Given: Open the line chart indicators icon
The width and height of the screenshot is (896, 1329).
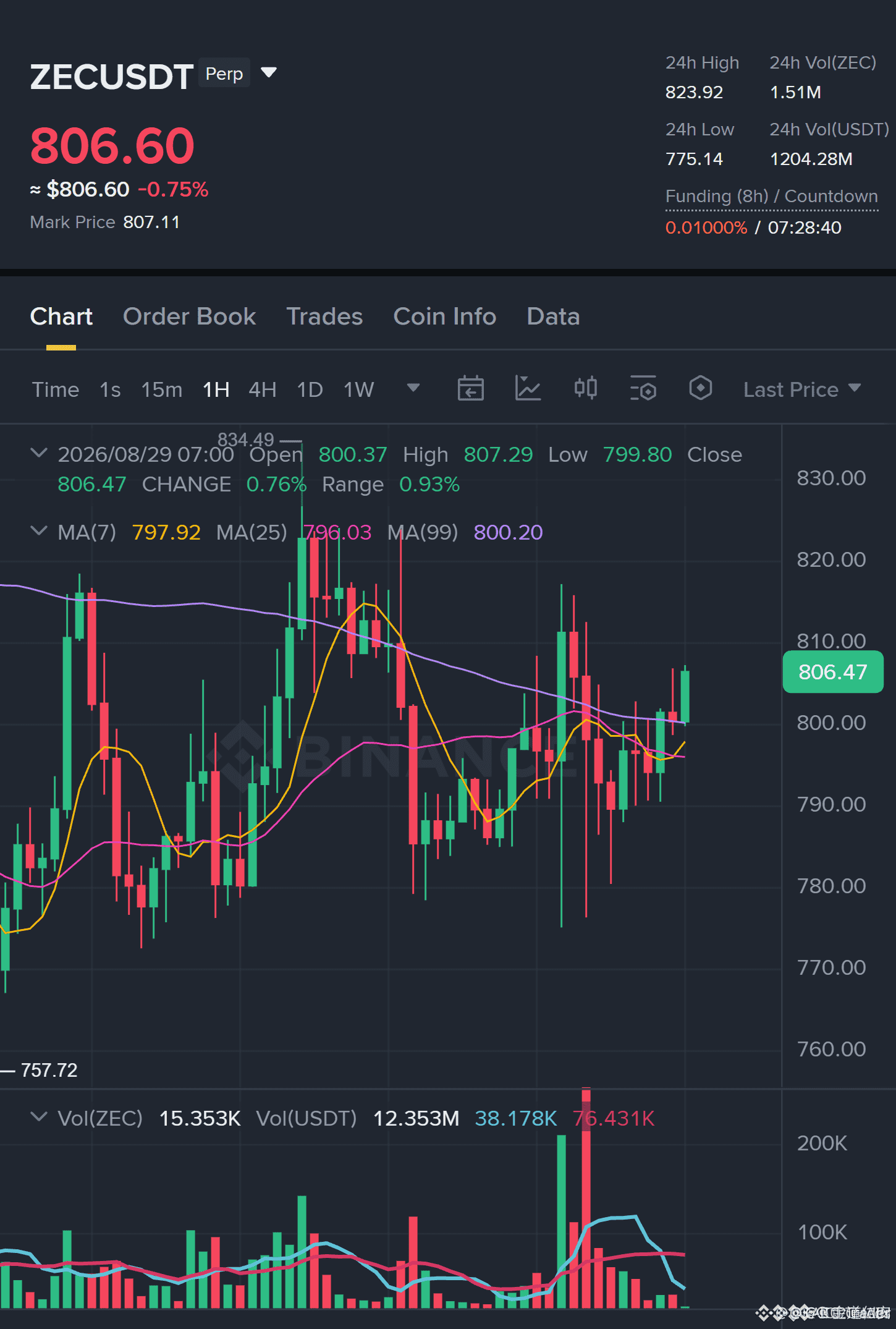Looking at the screenshot, I should click(x=528, y=389).
